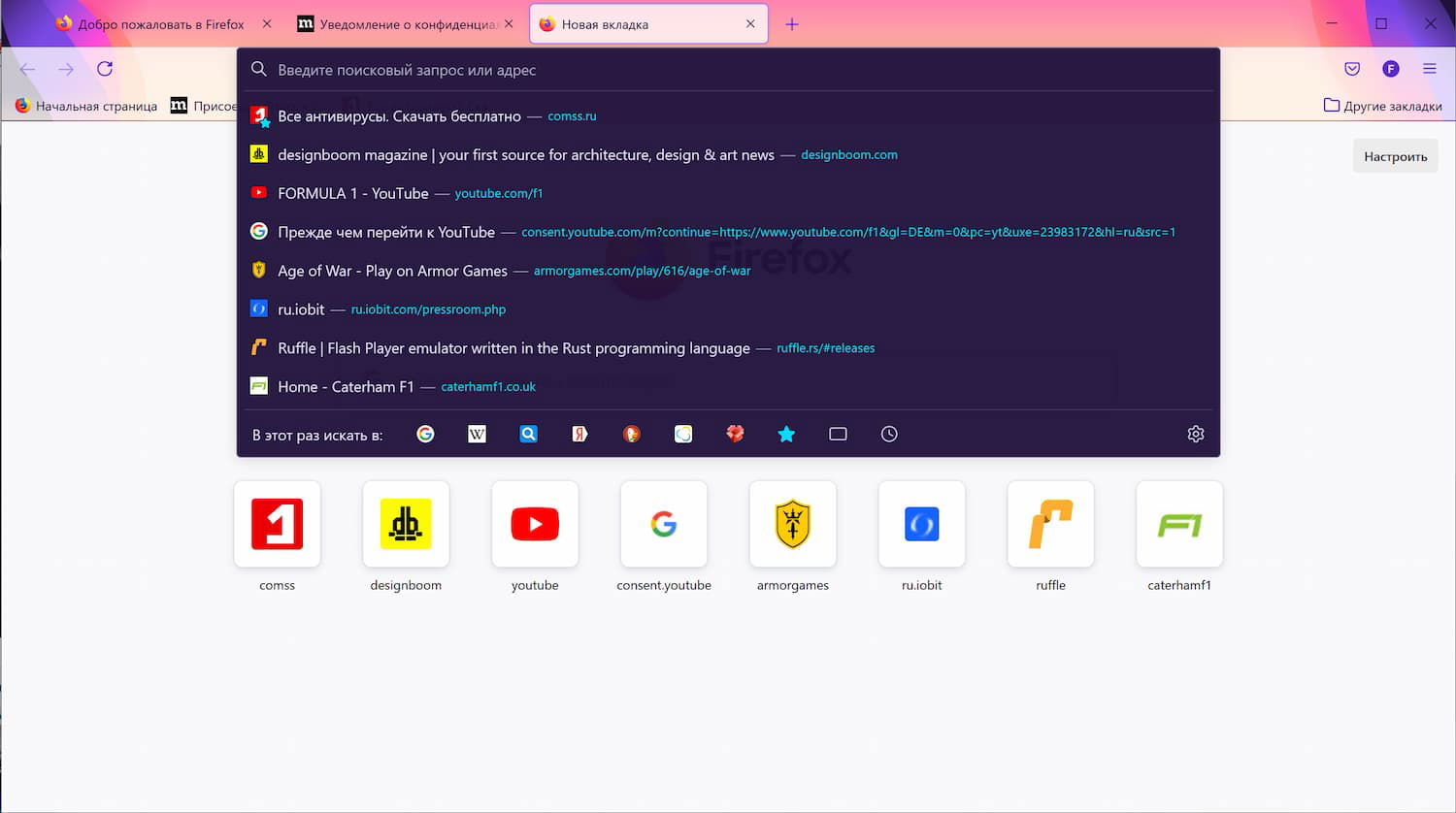Screen dimensions: 1456x813
Task: Choose the Wikipedia search engine icon
Action: click(477, 434)
